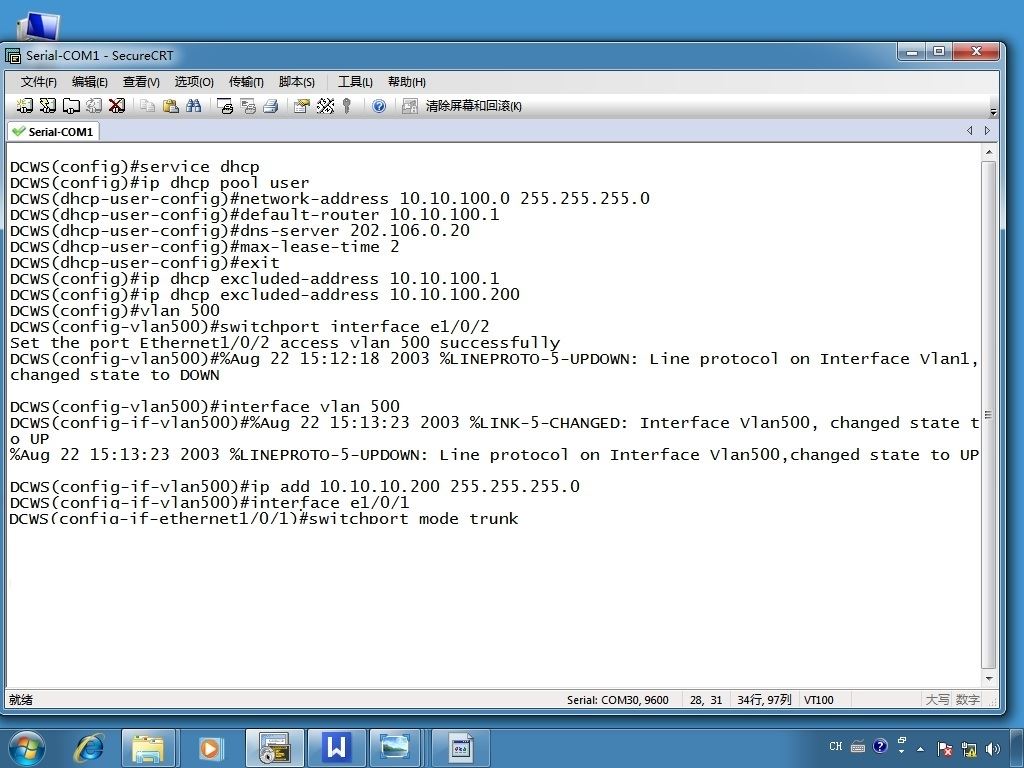Click the desktop computer icon
Screen dimensions: 1024x768
[39, 26]
